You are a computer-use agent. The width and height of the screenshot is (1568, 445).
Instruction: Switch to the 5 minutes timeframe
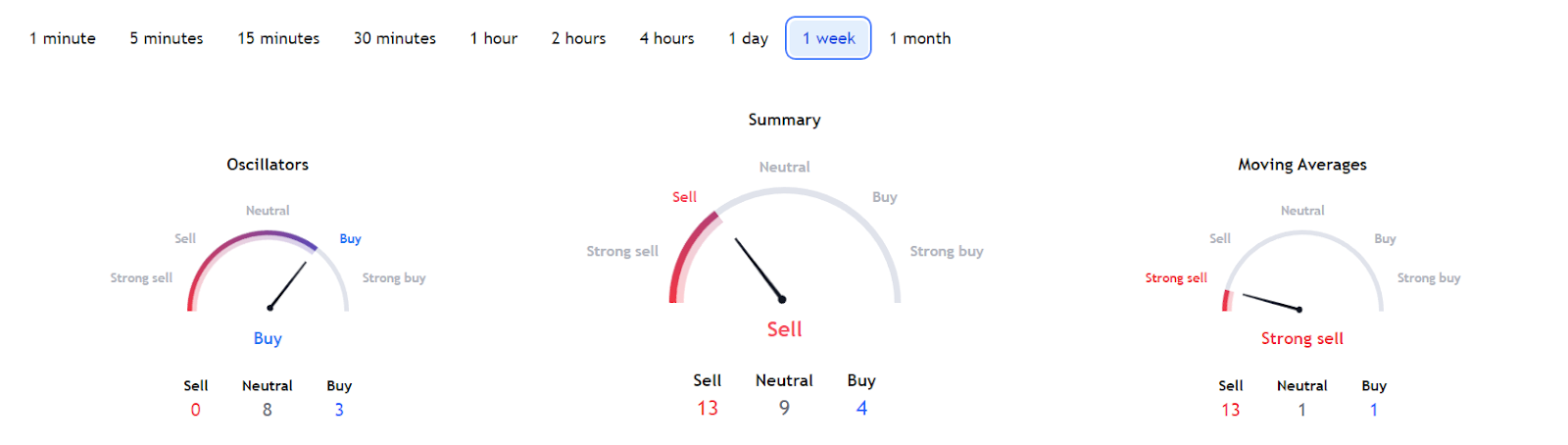(x=167, y=38)
